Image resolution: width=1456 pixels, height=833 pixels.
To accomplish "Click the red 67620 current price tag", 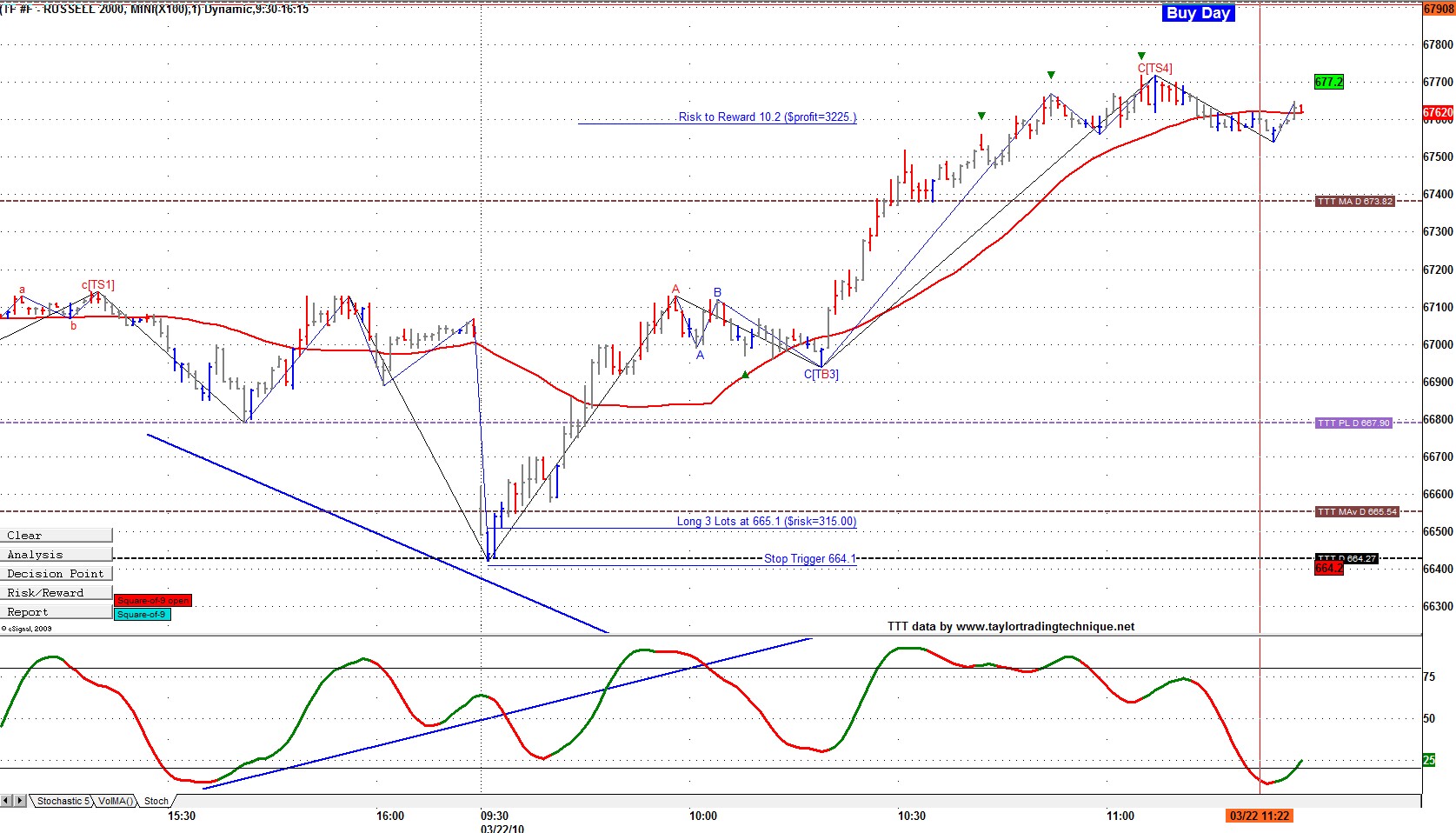I will coord(1439,112).
